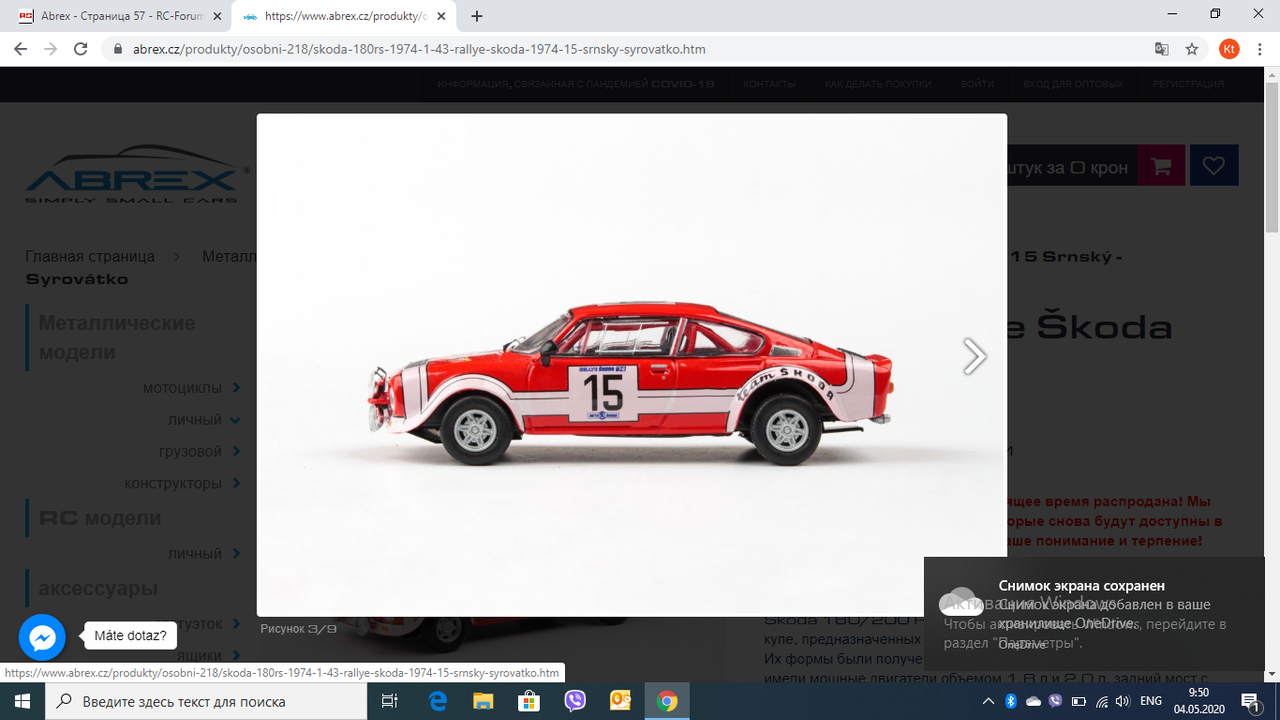Image resolution: width=1280 pixels, height=720 pixels.
Task: Open COVID-19 information menu item
Action: tap(576, 84)
